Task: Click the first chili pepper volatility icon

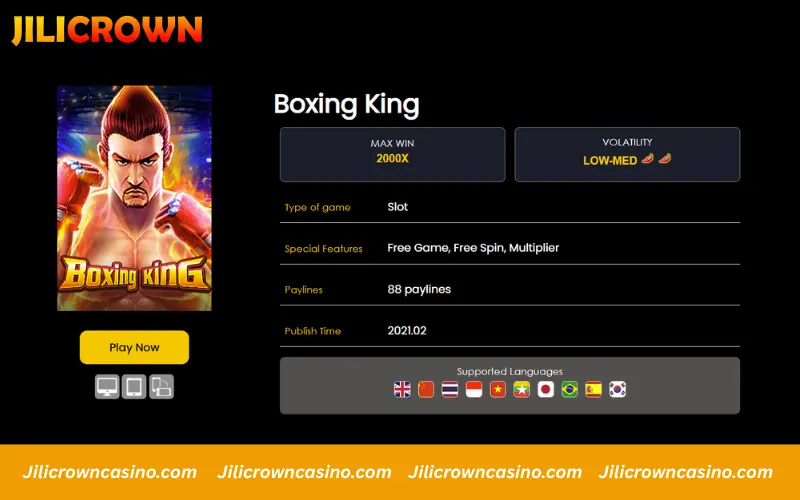Action: point(647,159)
